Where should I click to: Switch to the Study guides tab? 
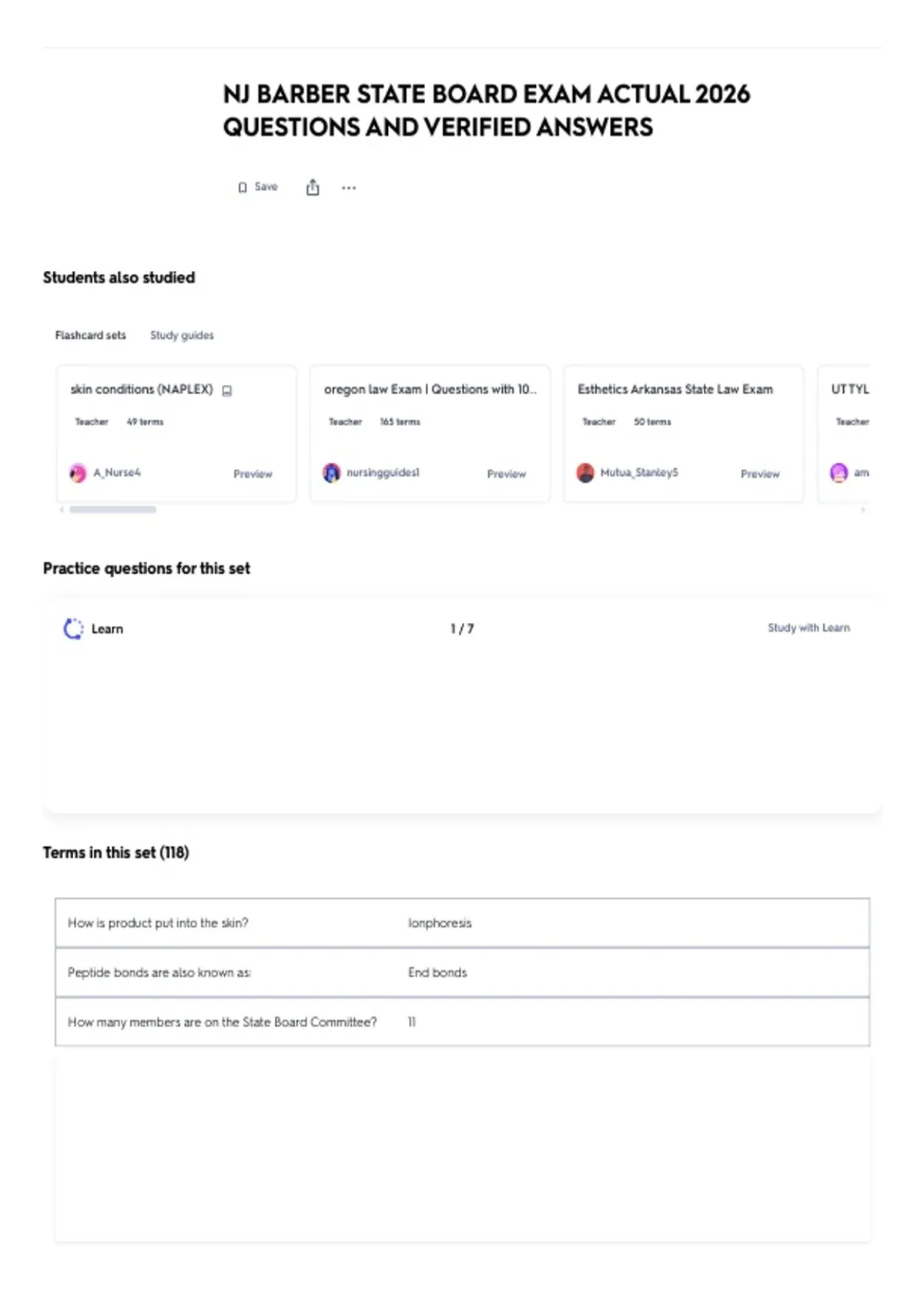coord(182,335)
